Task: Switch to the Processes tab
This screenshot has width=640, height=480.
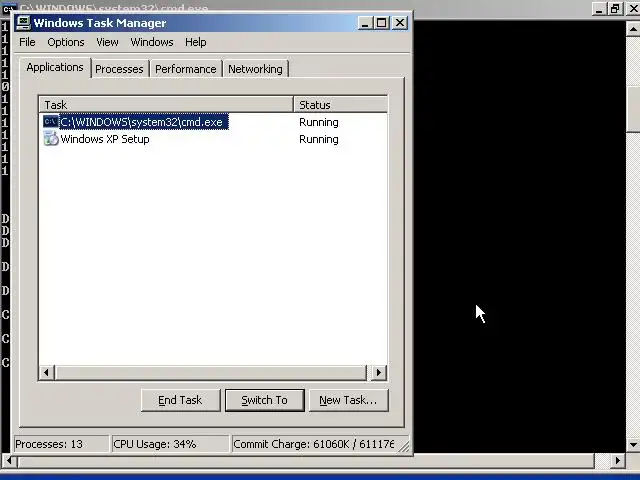Action: [x=119, y=69]
